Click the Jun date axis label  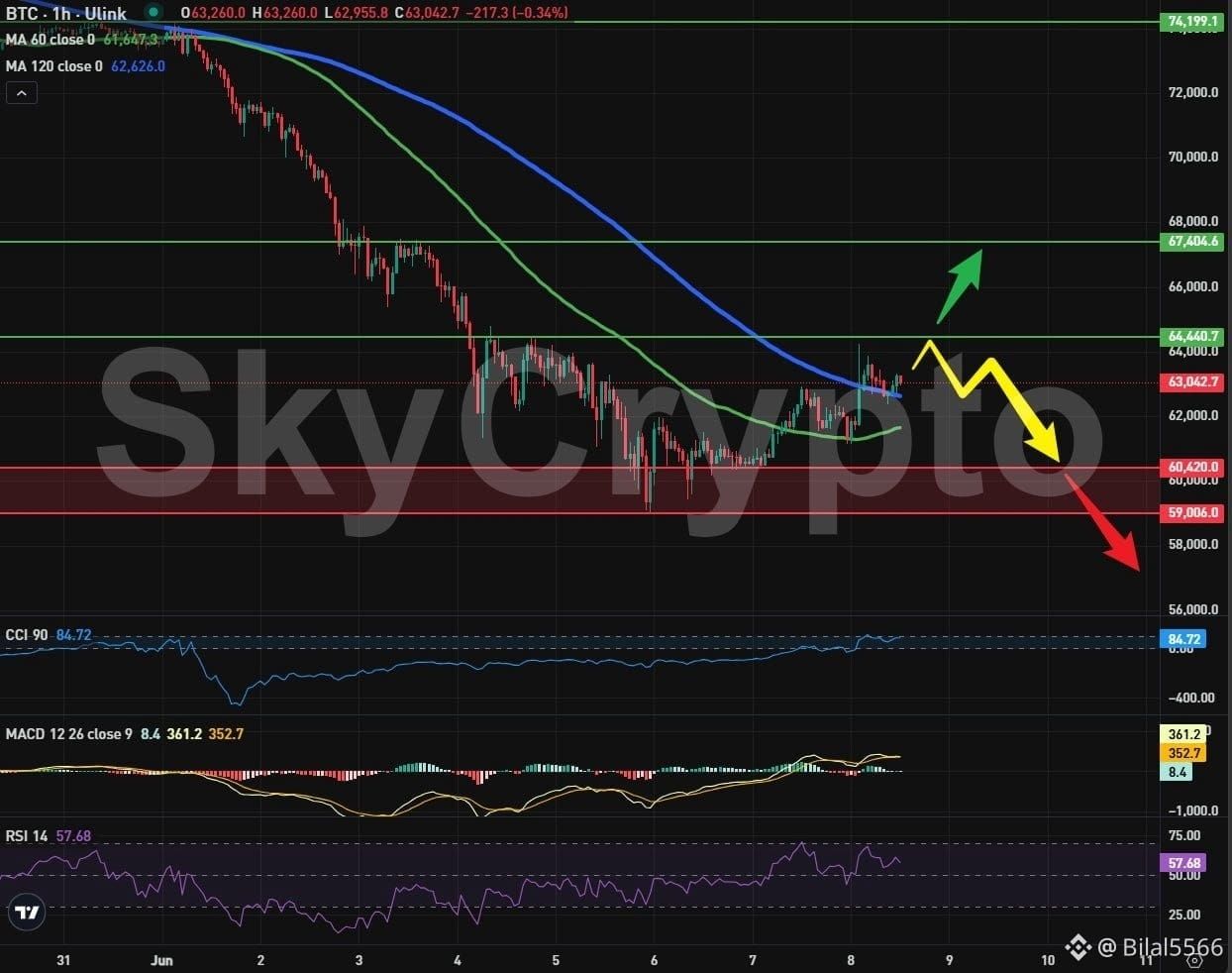point(161,960)
